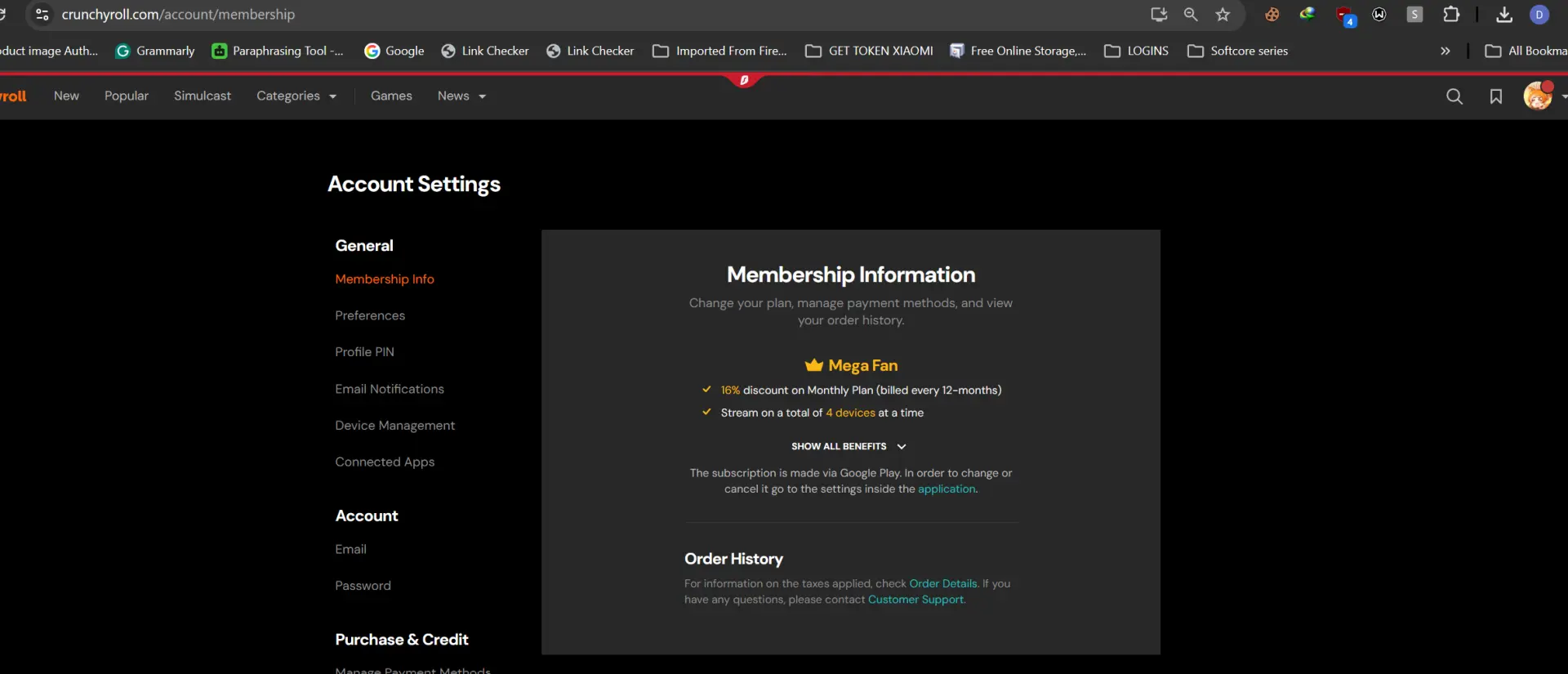1568x674 pixels.
Task: Click the Crunchyroll logo text
Action: (13, 96)
